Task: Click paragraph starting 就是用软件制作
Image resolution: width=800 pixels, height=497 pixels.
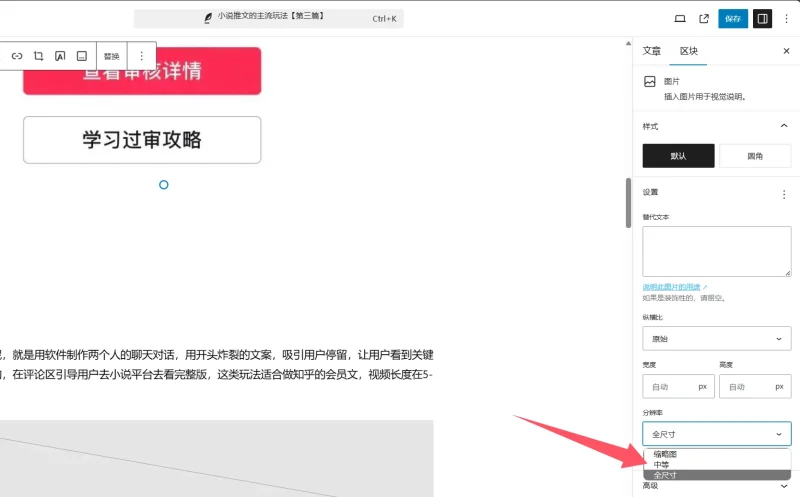Action: point(216,364)
